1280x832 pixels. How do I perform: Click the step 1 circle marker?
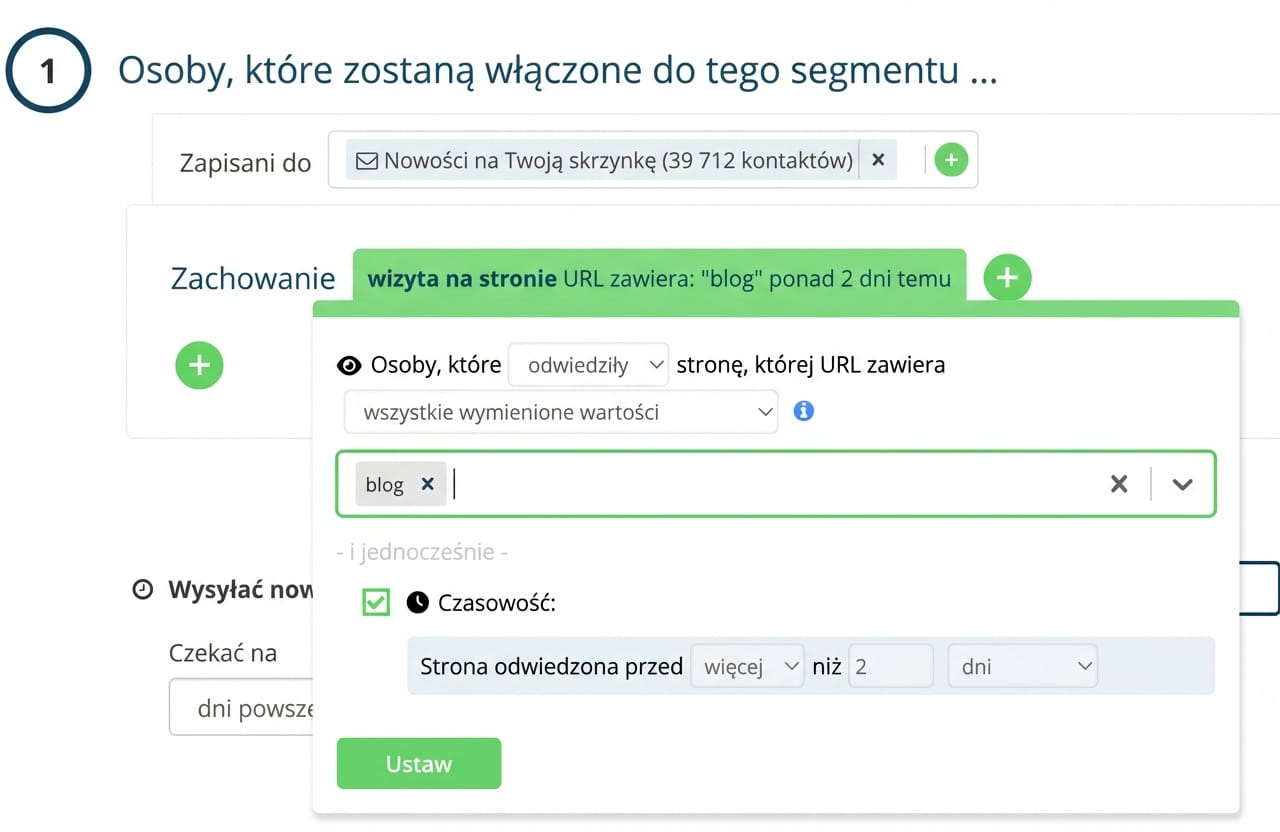(48, 70)
